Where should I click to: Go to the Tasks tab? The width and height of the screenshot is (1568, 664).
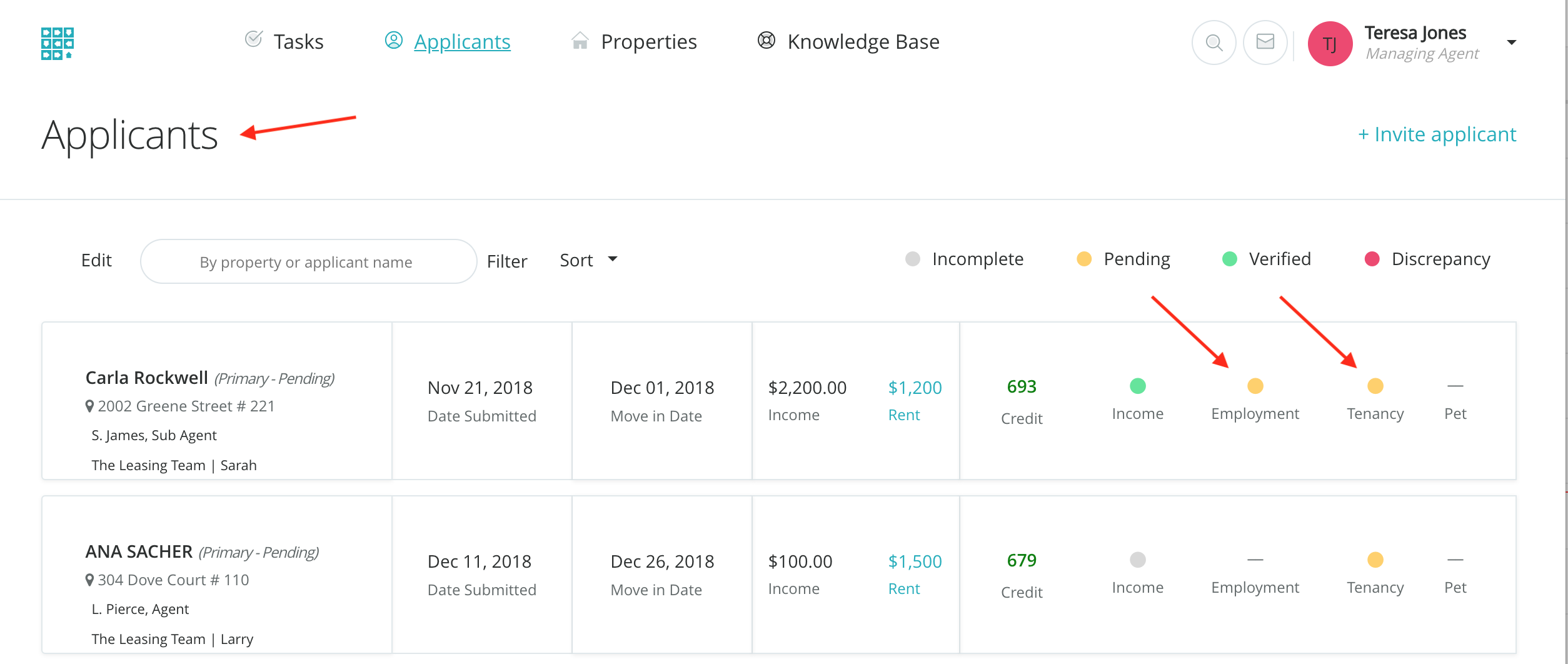click(x=284, y=41)
